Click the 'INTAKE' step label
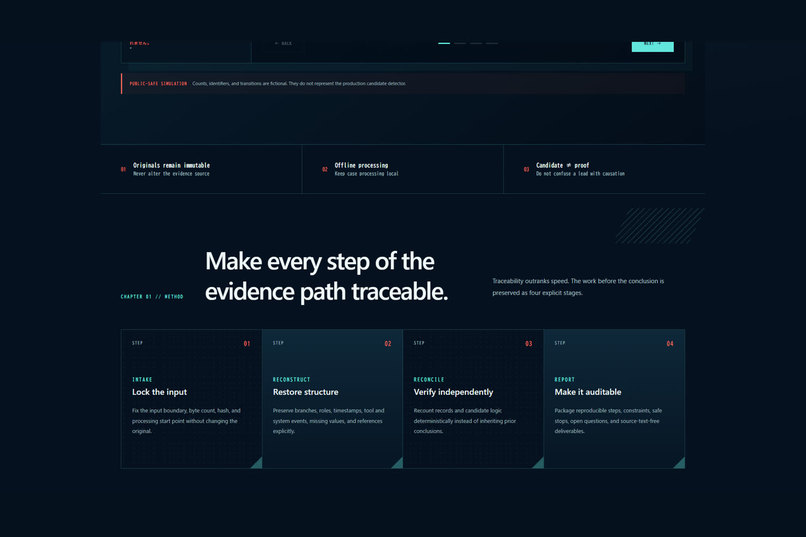The image size is (806, 537). click(142, 379)
